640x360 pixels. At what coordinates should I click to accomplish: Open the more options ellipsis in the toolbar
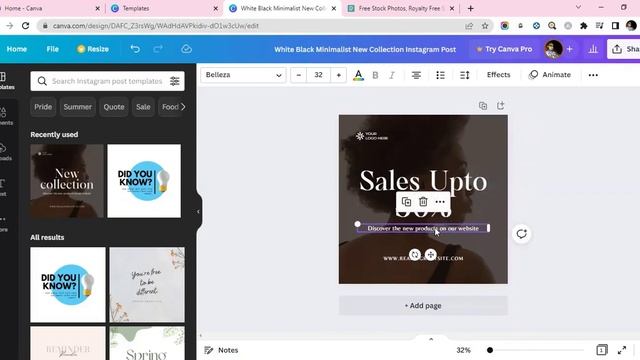(x=593, y=75)
